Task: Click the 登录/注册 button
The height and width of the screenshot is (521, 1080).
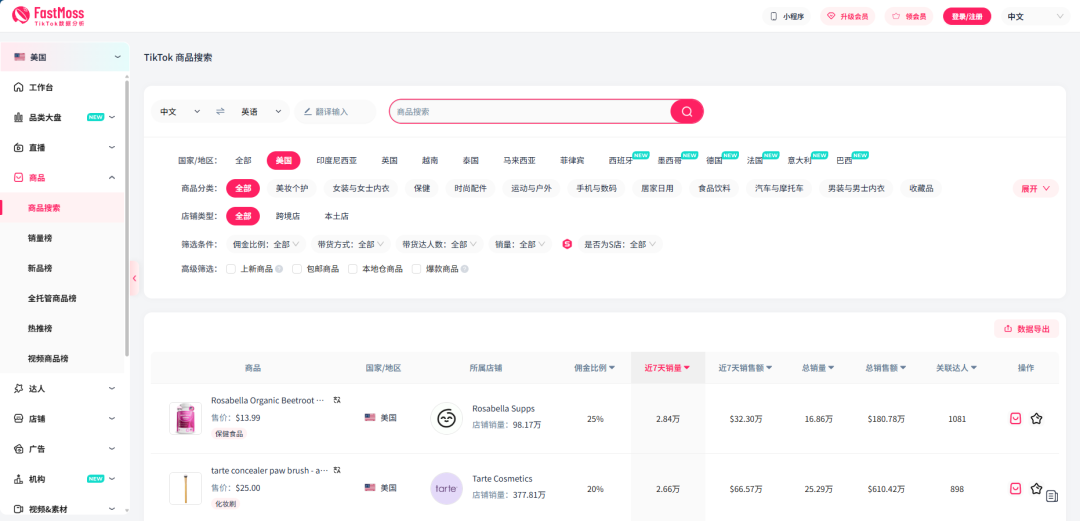Action: 966,16
